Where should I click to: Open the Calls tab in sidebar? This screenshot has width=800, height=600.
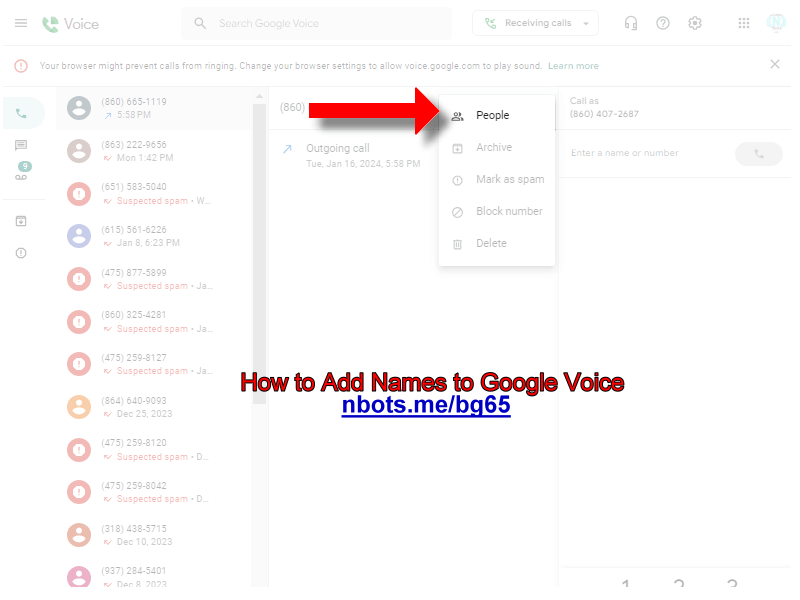pyautogui.click(x=21, y=113)
